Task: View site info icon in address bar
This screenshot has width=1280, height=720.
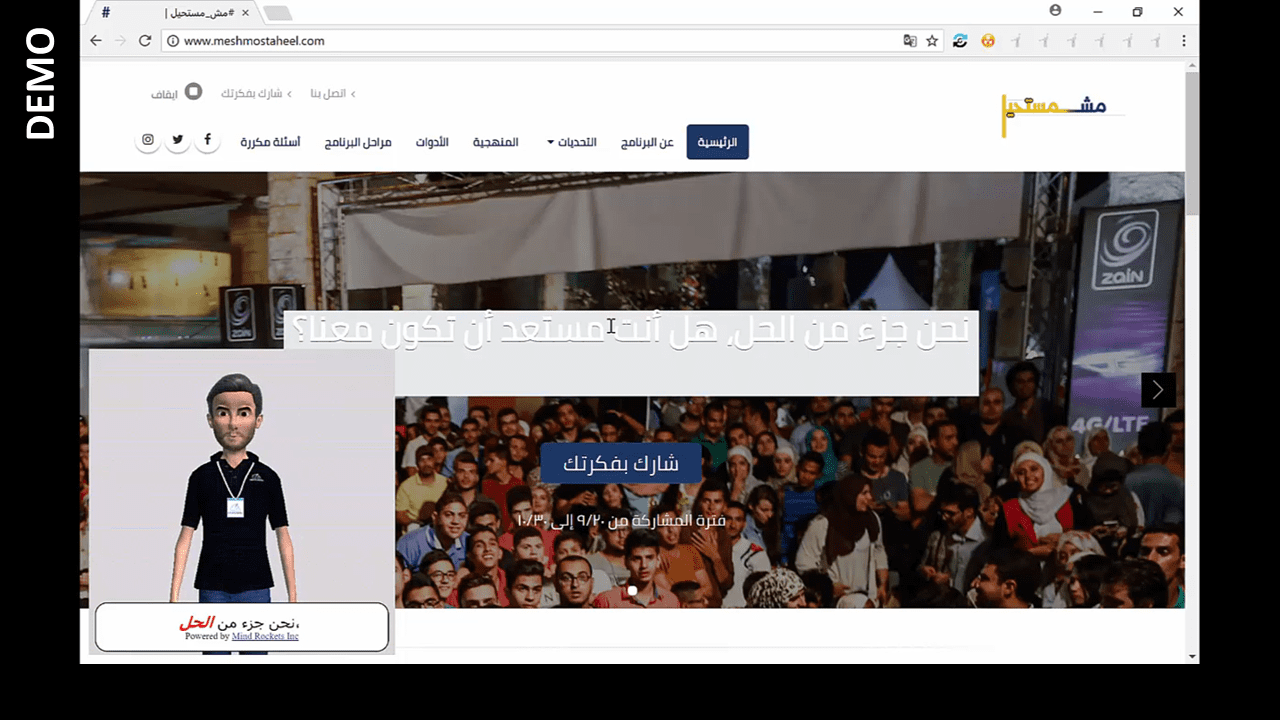Action: [172, 41]
